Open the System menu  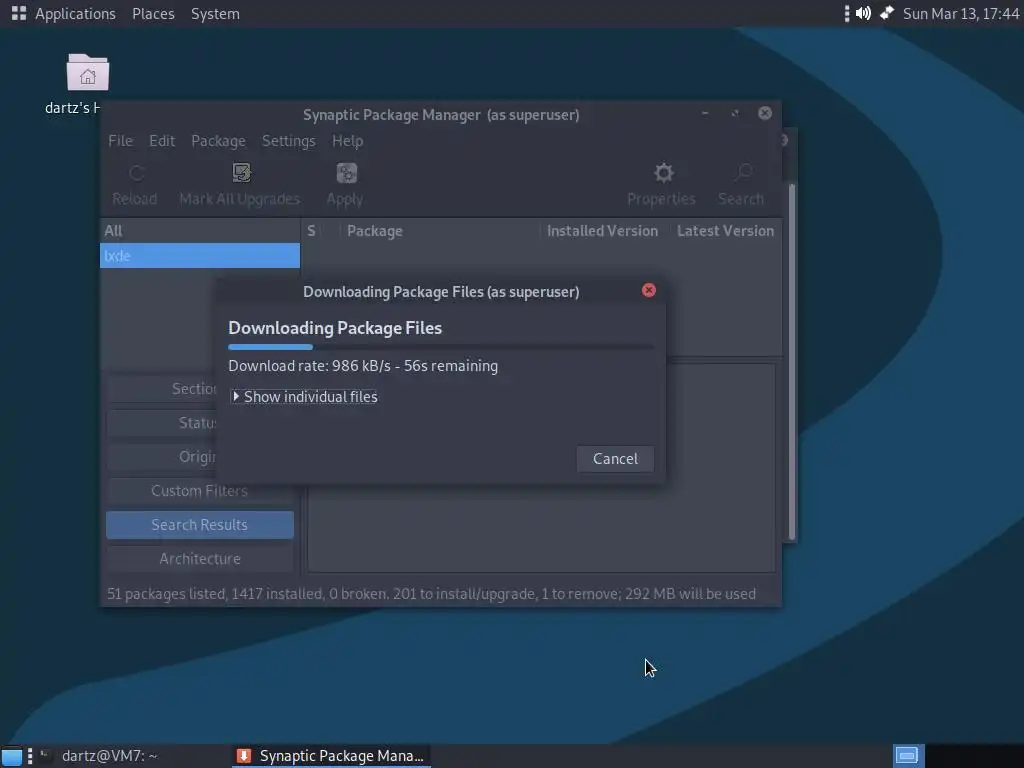(x=215, y=14)
